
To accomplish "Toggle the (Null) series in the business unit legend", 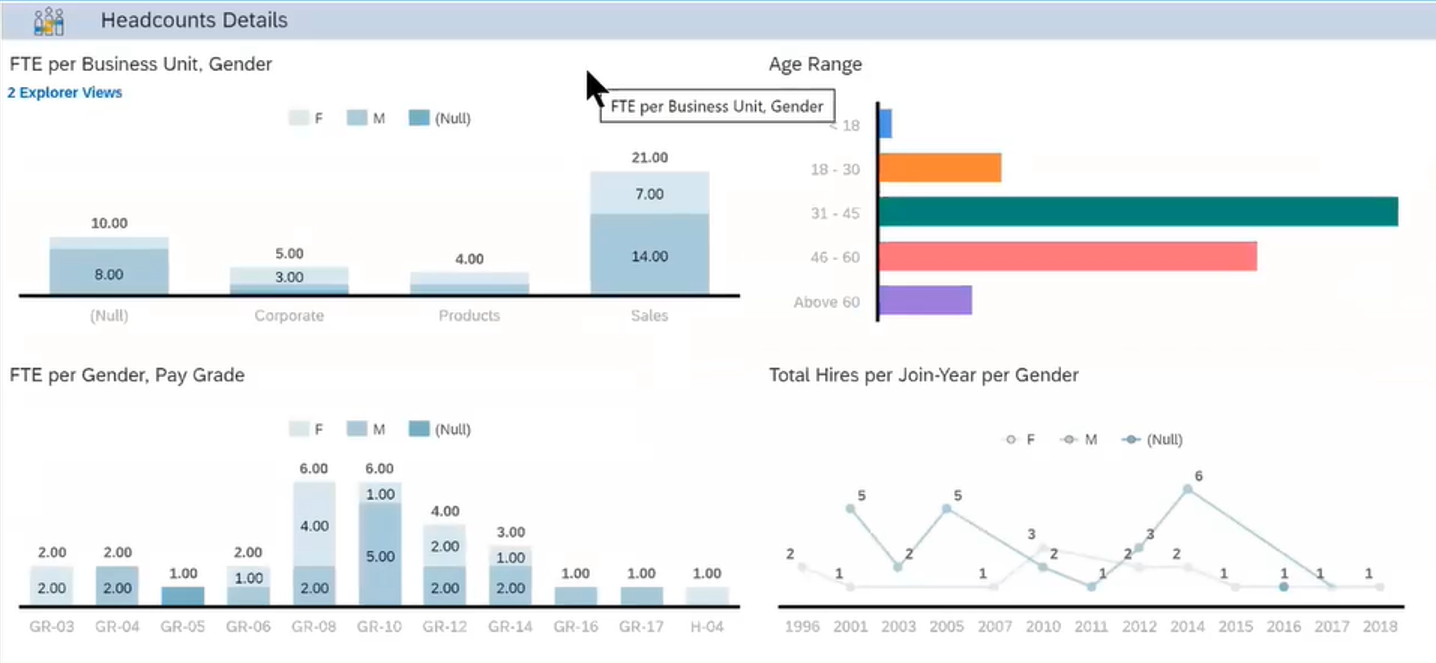I will tap(421, 117).
